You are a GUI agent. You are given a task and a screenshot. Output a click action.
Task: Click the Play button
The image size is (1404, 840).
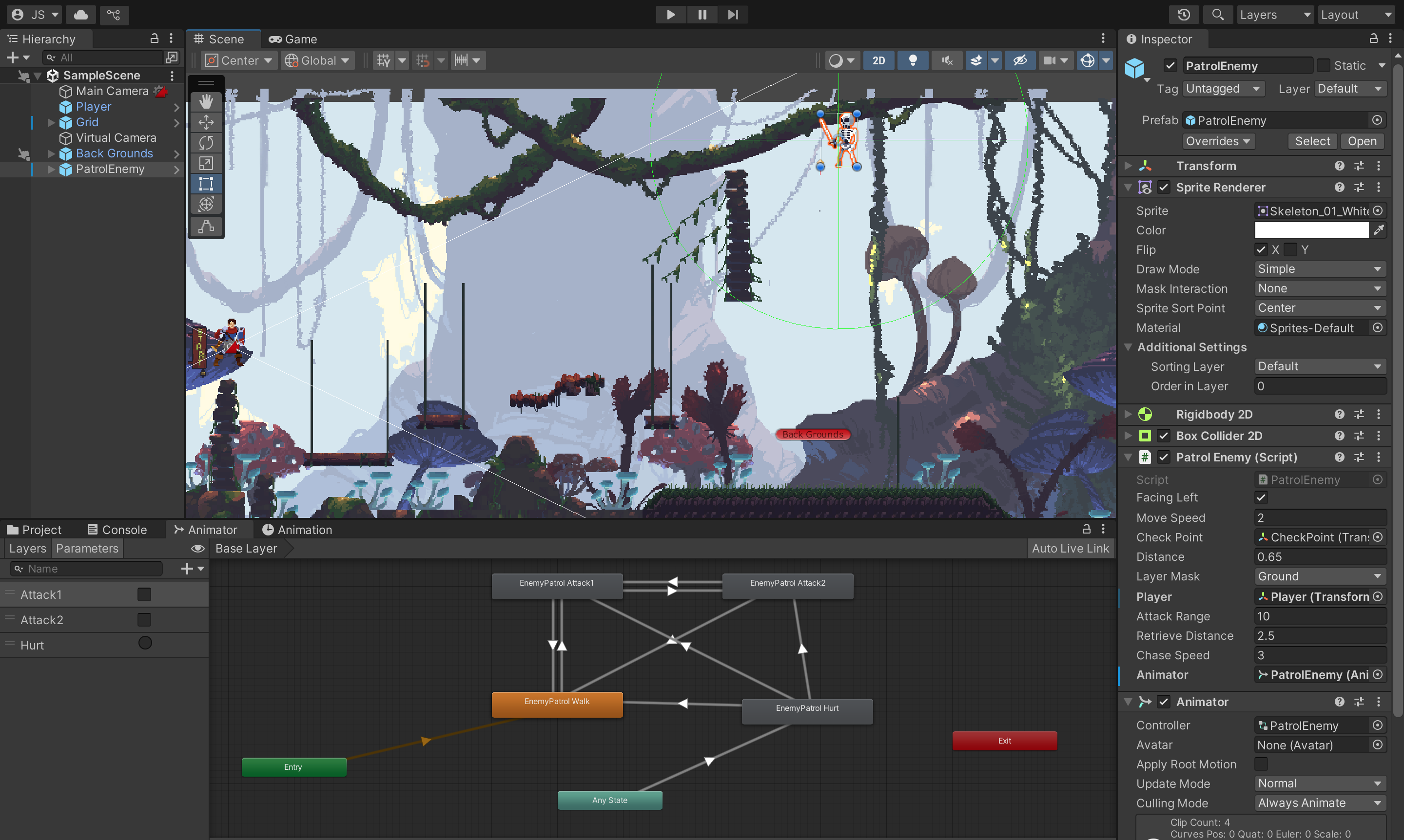[x=671, y=15]
